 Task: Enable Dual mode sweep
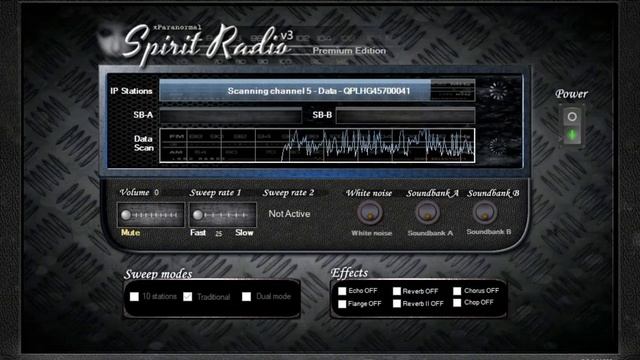point(246,297)
